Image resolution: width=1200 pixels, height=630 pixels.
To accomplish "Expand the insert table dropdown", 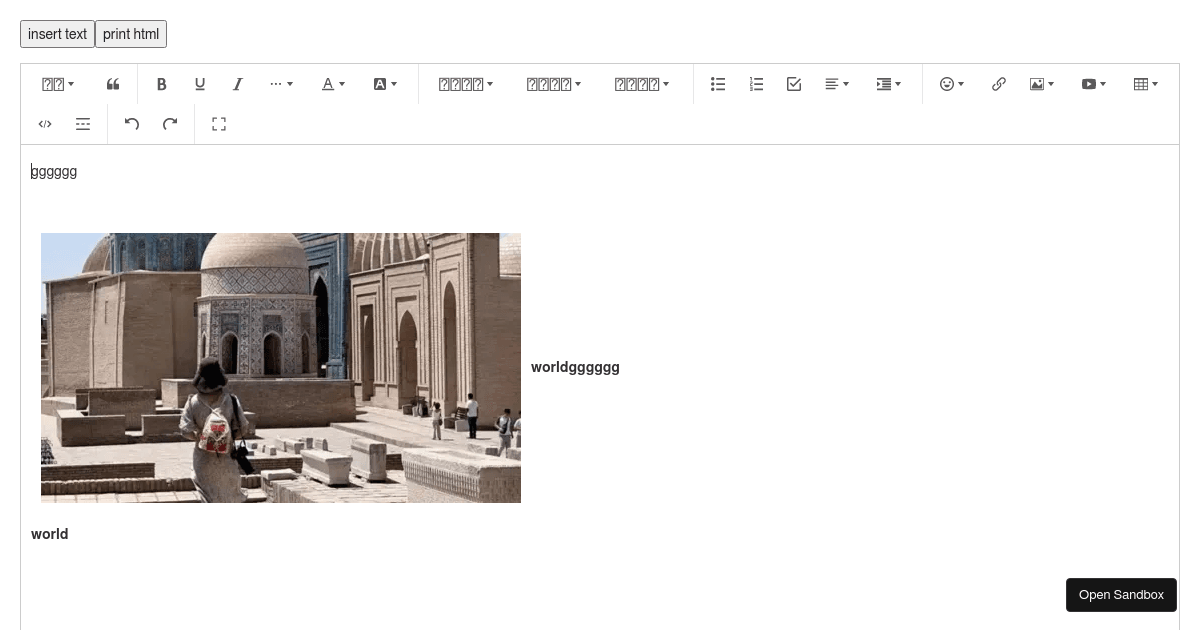I will [1146, 84].
